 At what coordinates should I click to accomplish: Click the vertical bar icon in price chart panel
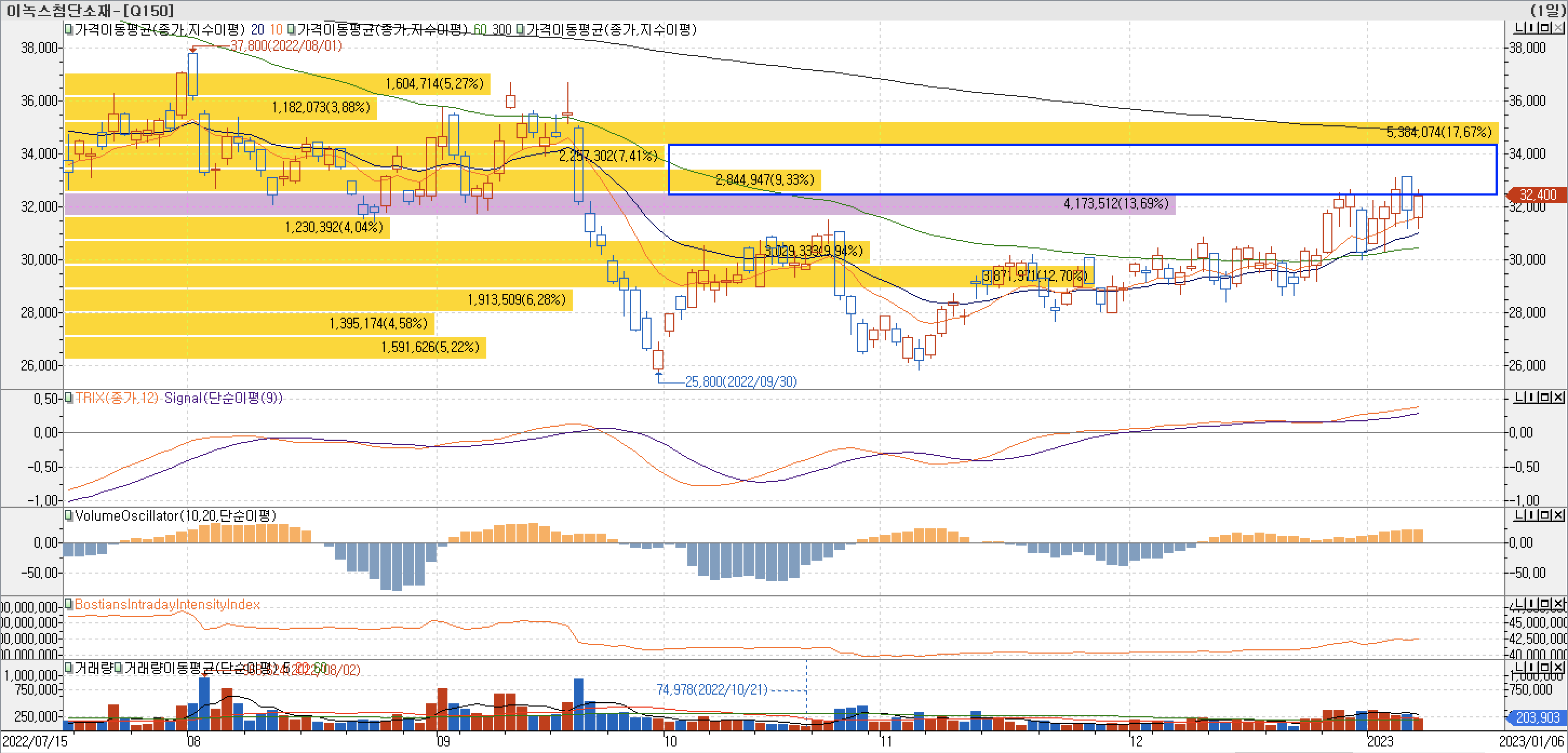click(1532, 28)
